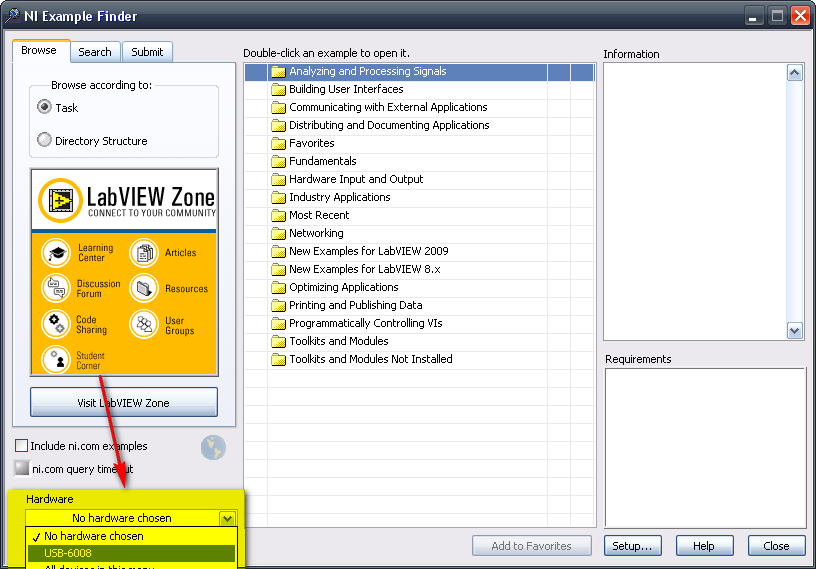Select the Networking row text
The image size is (816, 569).
pyautogui.click(x=316, y=233)
